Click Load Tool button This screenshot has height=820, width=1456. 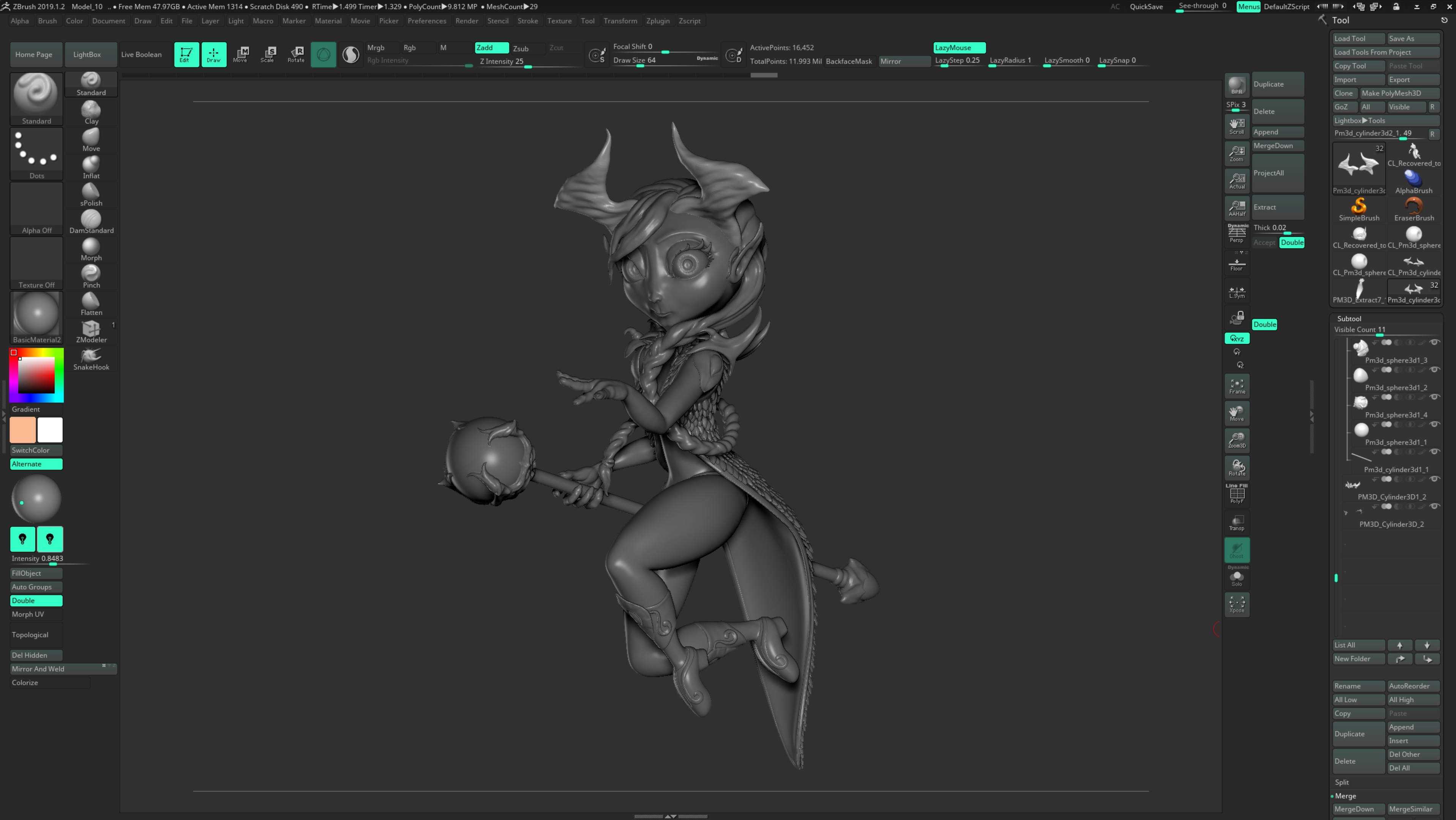point(1358,38)
